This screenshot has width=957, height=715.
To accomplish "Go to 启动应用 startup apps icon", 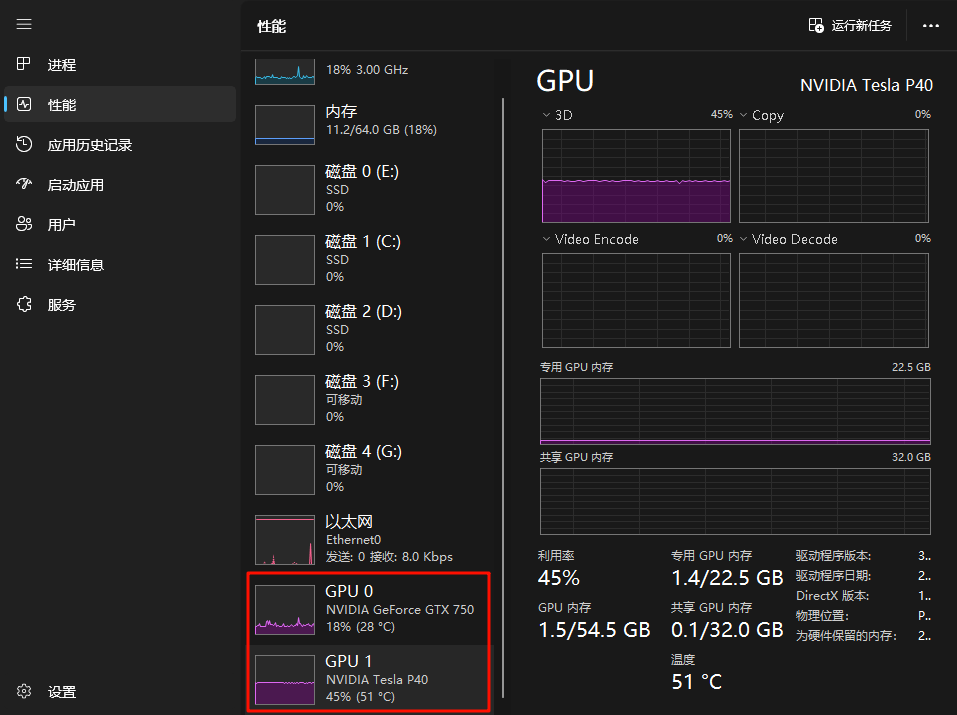I will (25, 185).
